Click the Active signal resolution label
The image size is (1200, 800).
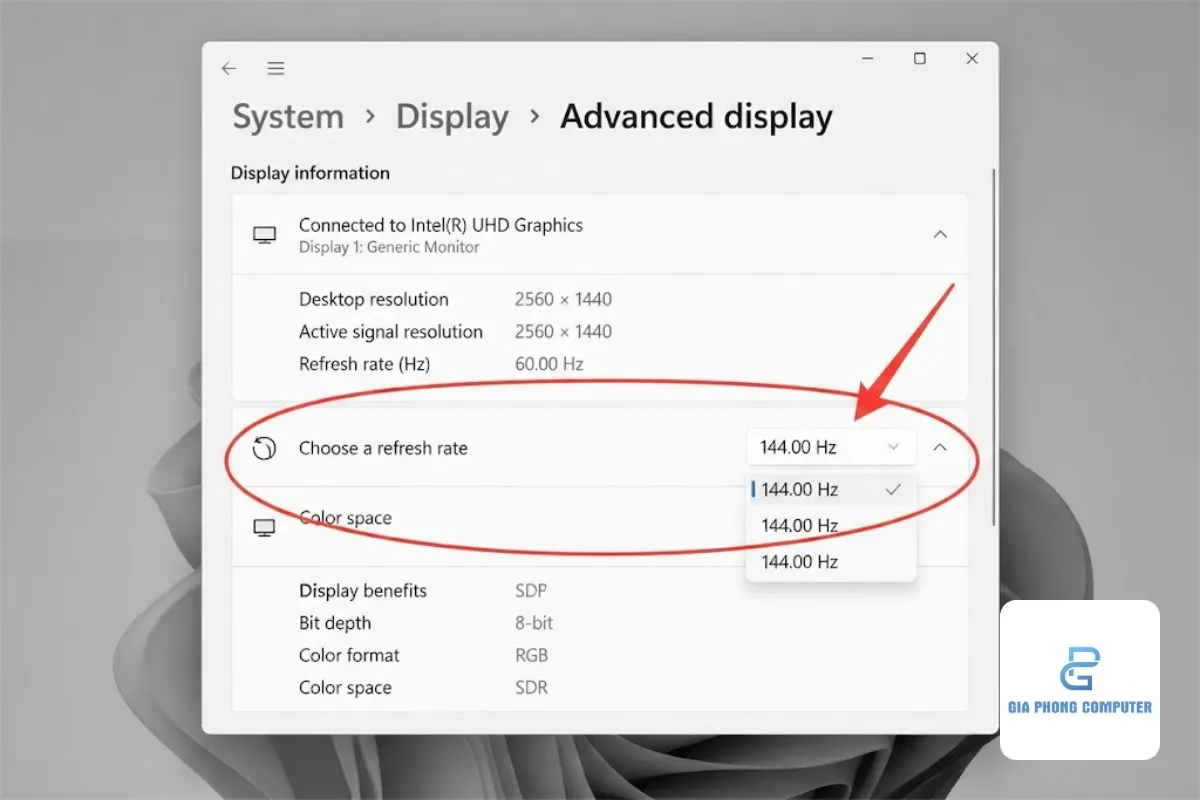coord(391,331)
